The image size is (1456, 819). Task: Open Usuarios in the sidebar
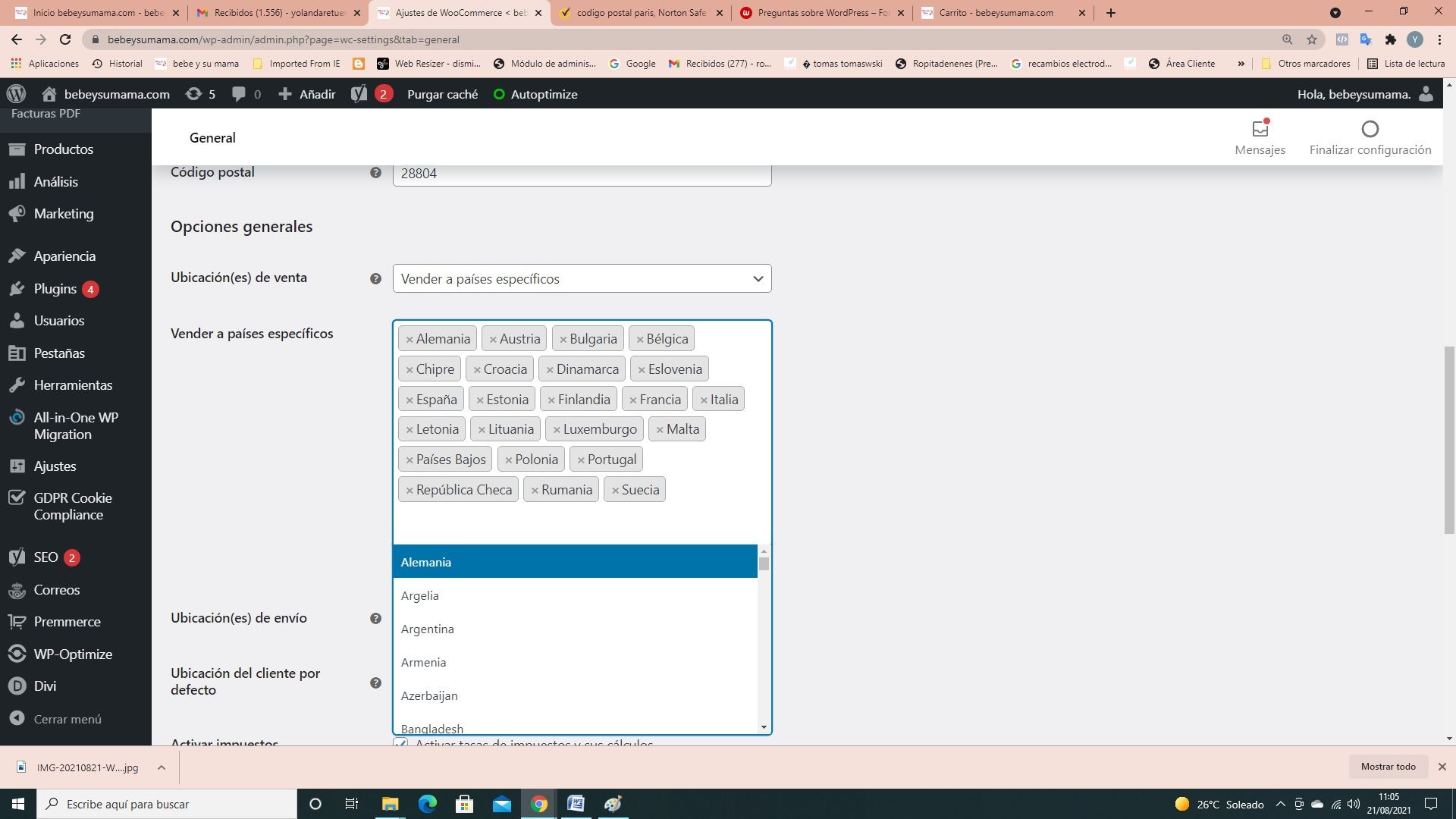pyautogui.click(x=59, y=321)
